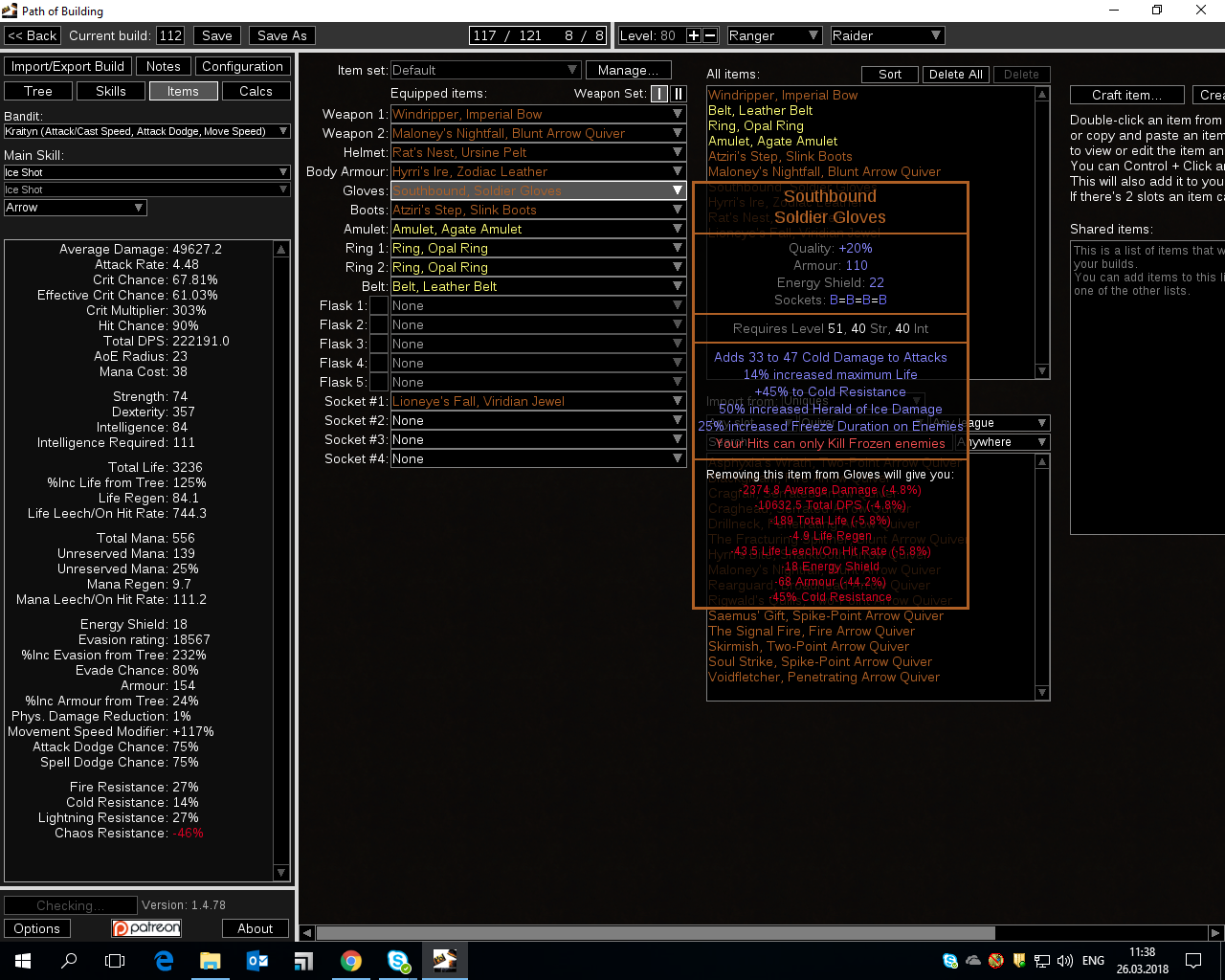This screenshot has height=980, width=1225.
Task: Open the notifications action center
Action: click(1193, 961)
